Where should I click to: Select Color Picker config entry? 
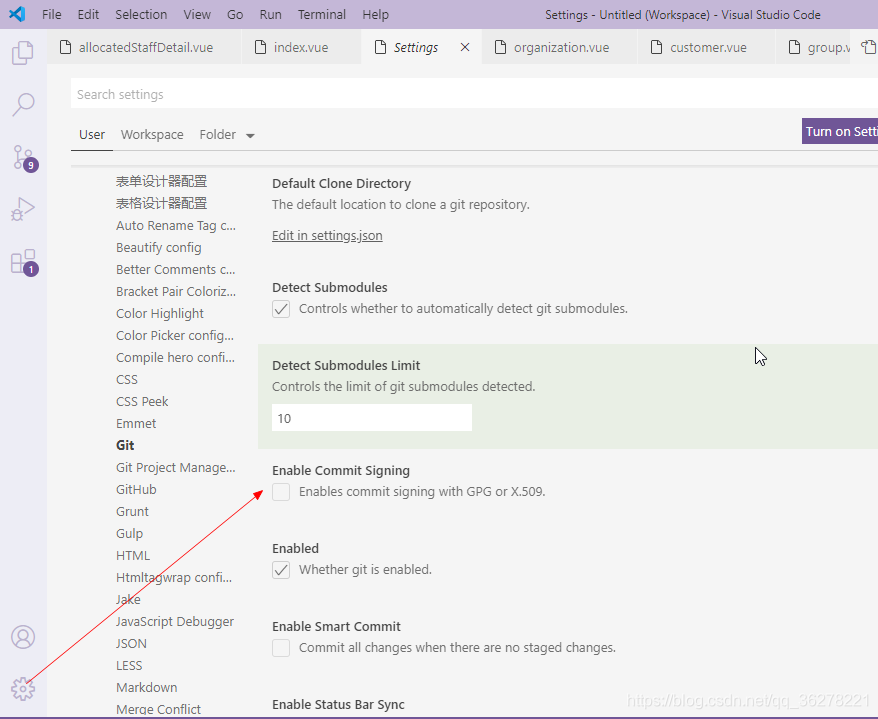coord(175,335)
